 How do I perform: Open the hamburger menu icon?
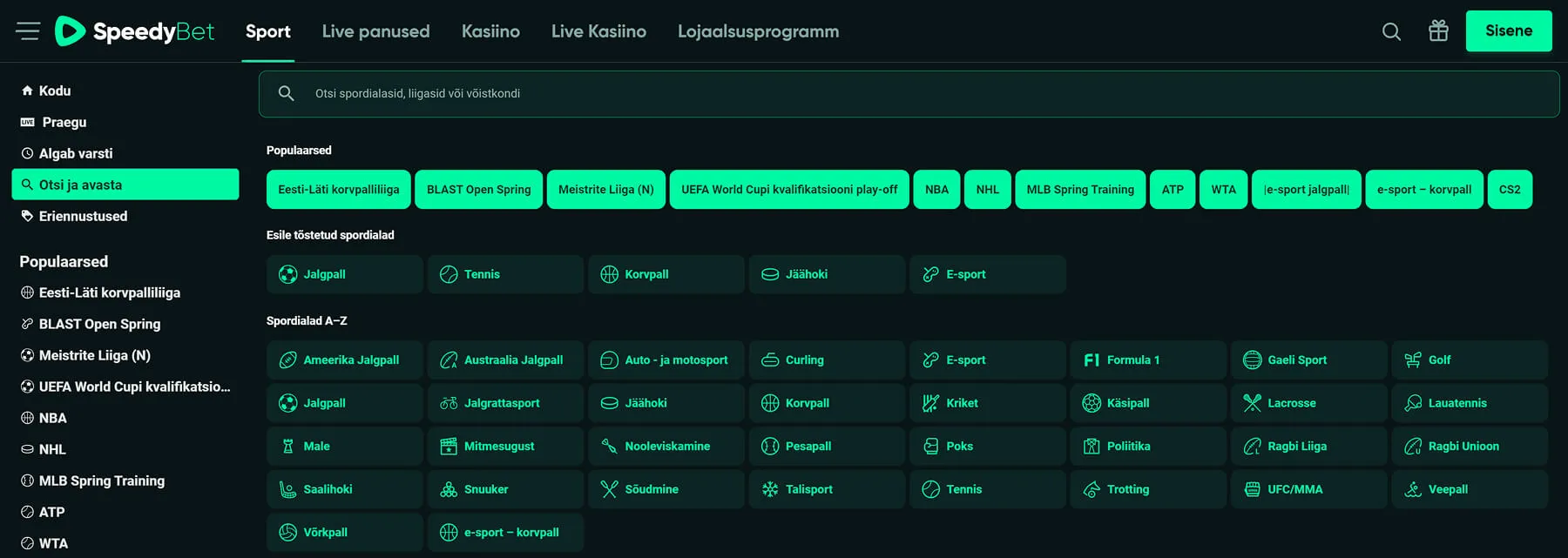tap(28, 31)
